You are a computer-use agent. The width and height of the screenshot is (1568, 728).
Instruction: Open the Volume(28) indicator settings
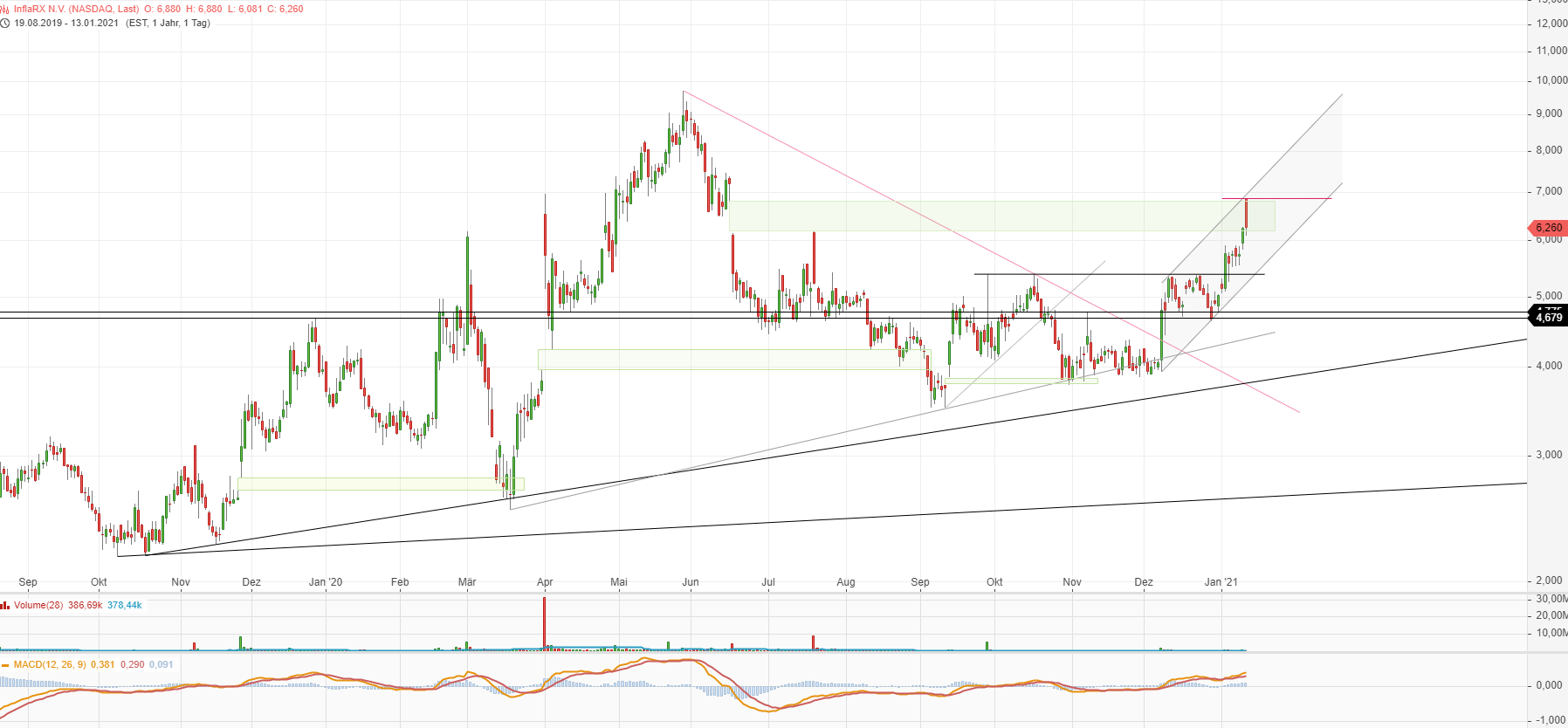[x=38, y=606]
